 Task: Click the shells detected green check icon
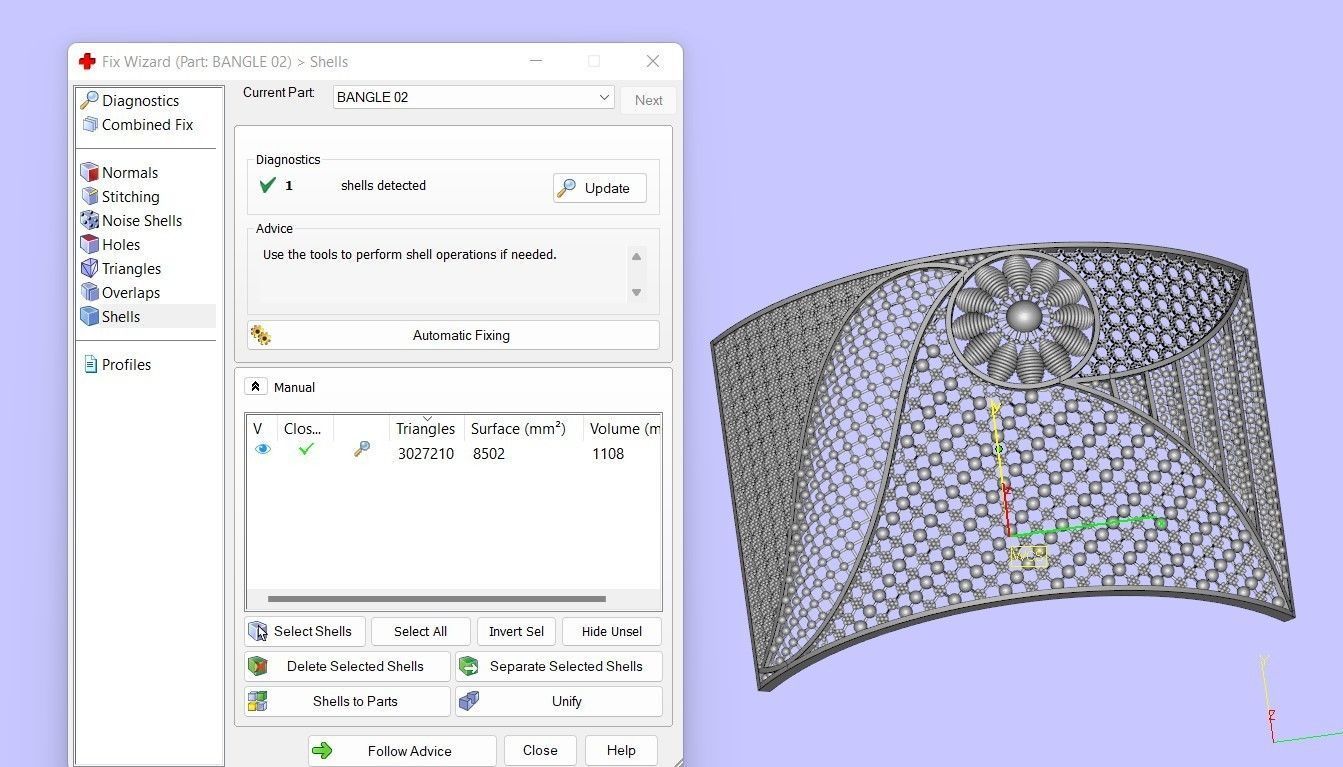[267, 185]
